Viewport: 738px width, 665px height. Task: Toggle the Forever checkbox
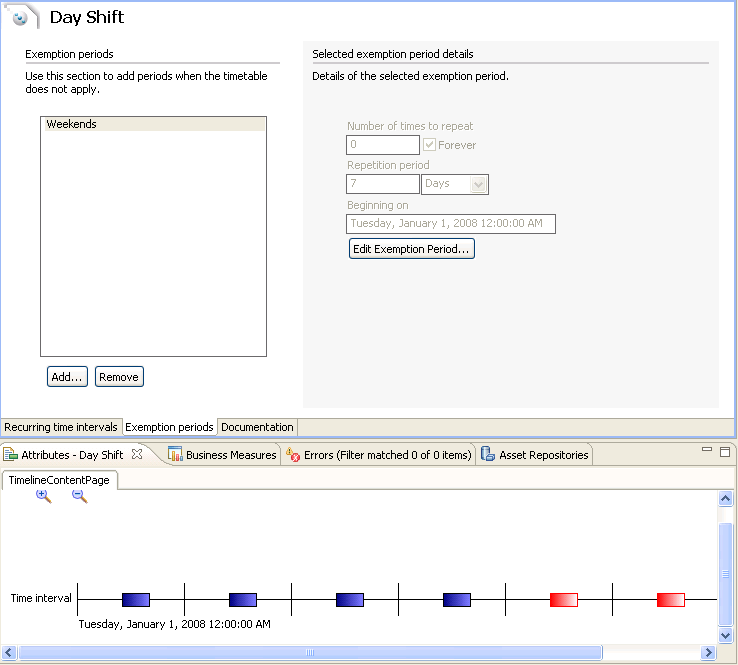pyautogui.click(x=429, y=144)
